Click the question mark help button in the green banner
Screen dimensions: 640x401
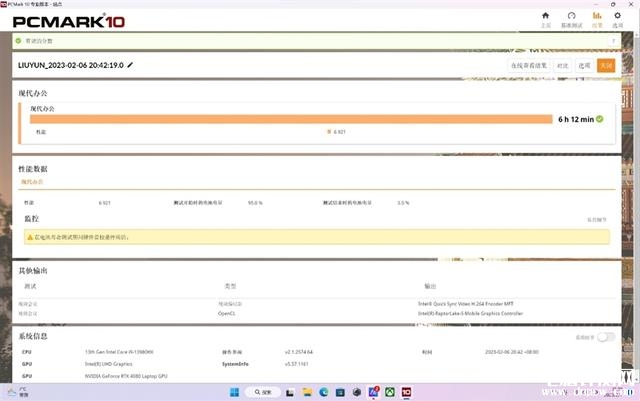pyautogui.click(x=613, y=41)
